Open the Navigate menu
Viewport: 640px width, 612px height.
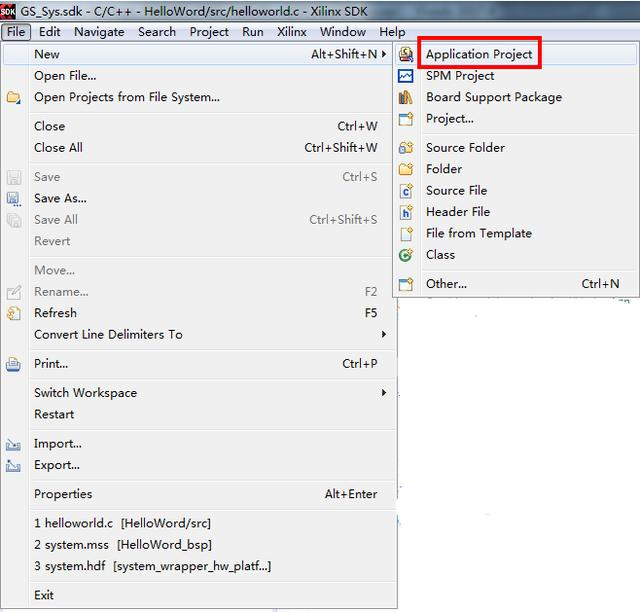[x=99, y=32]
